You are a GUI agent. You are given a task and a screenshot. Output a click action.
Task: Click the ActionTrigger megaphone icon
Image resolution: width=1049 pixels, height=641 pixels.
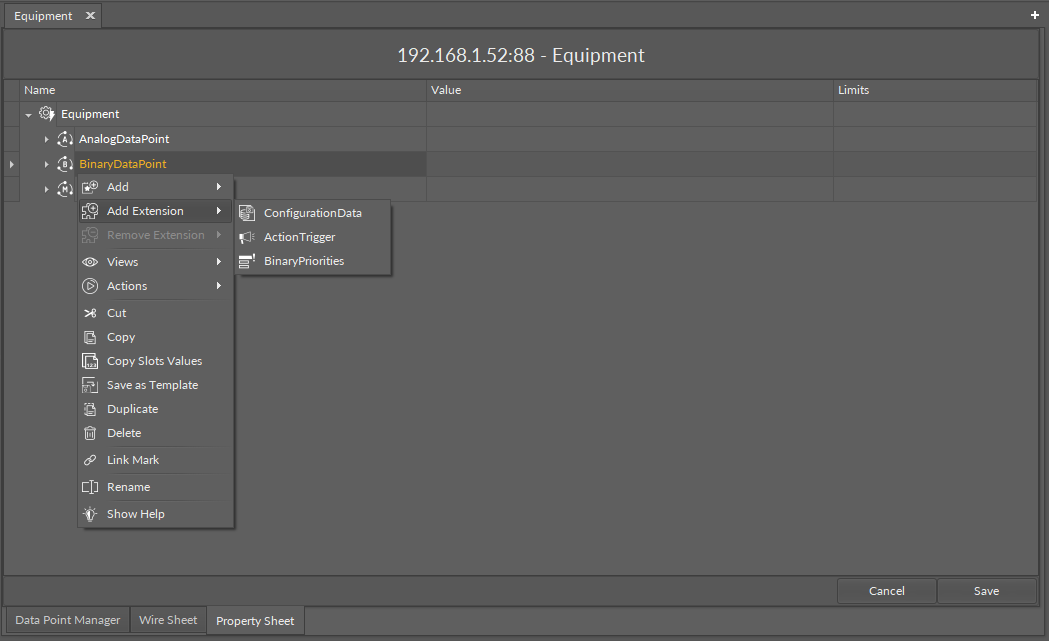tap(247, 237)
